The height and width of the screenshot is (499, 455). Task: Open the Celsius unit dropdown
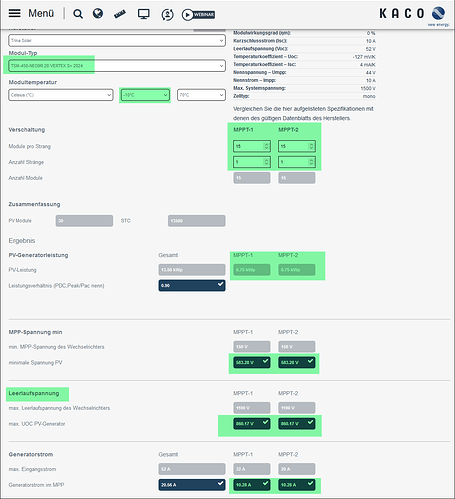point(61,95)
